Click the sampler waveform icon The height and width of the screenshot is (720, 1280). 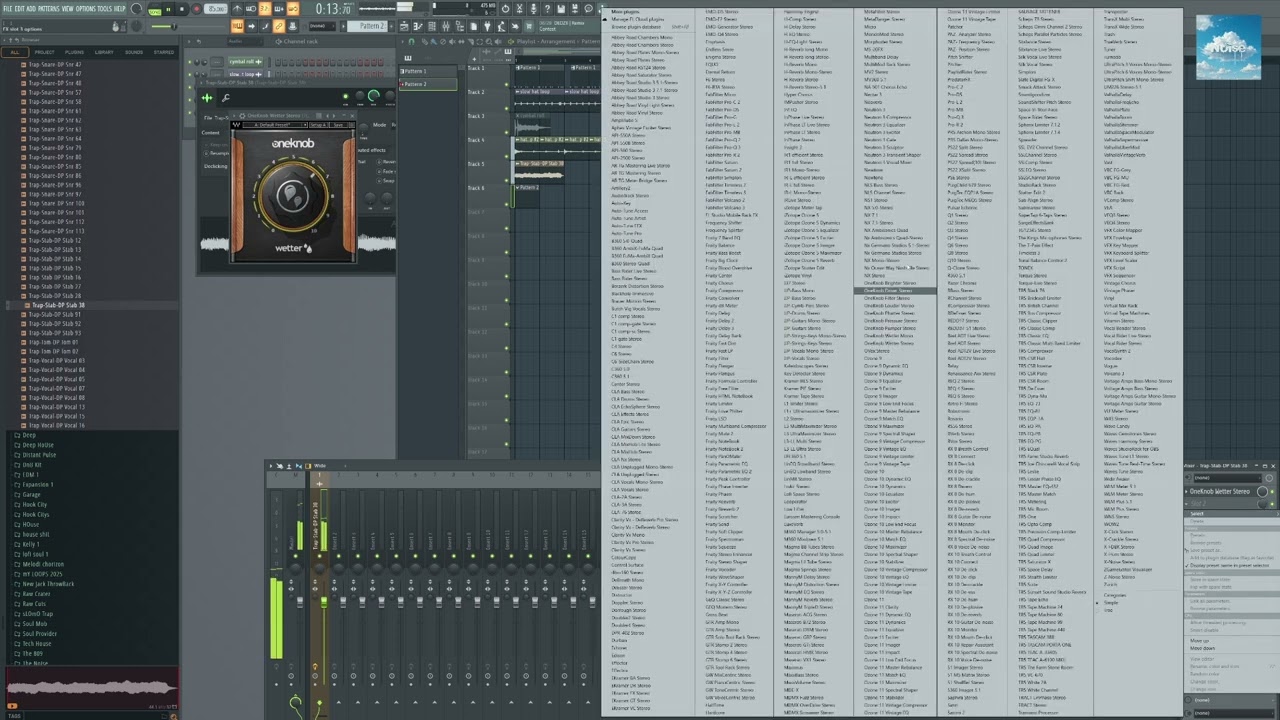pos(207,98)
